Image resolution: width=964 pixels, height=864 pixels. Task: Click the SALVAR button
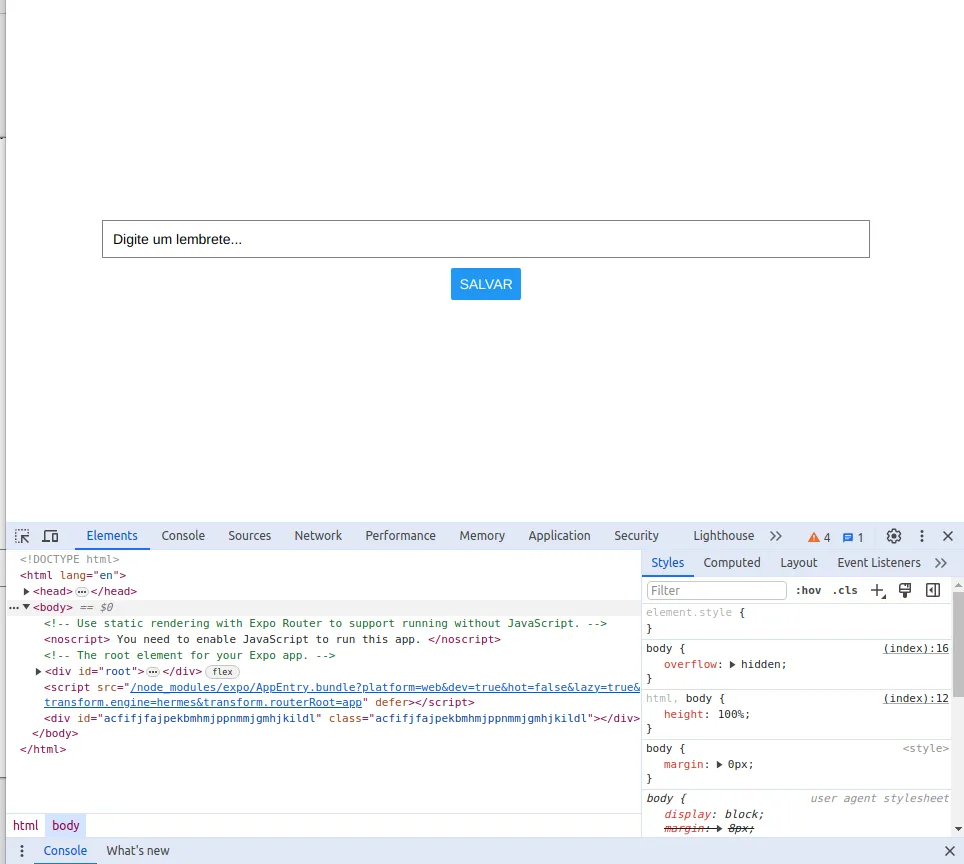tap(486, 284)
